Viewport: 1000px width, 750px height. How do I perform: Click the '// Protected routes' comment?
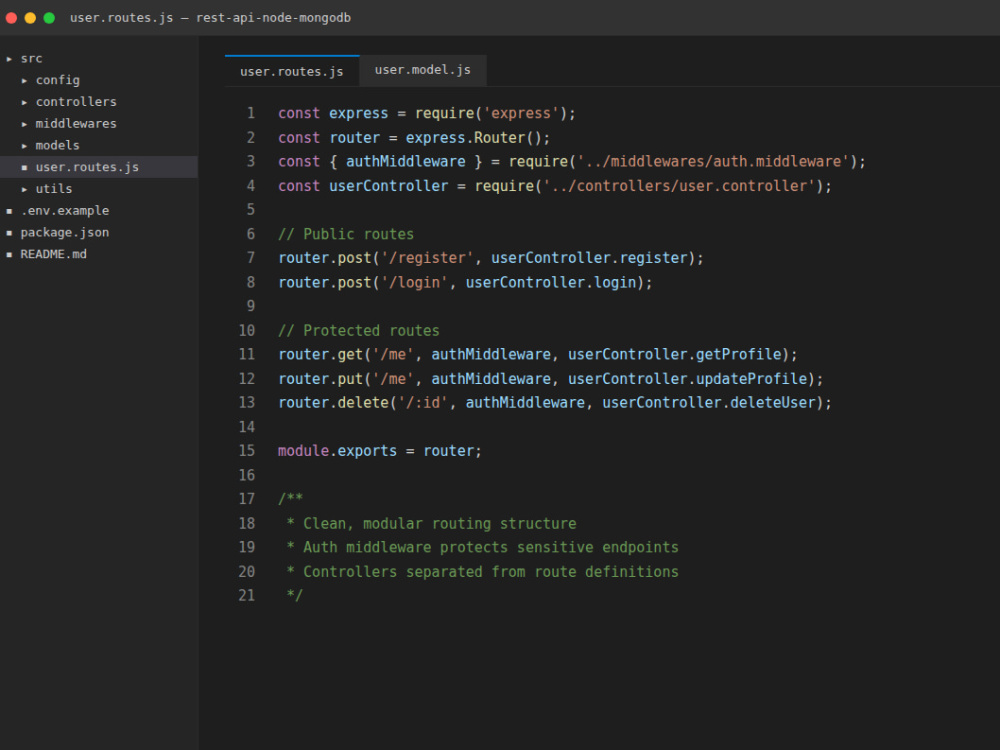pyautogui.click(x=358, y=331)
